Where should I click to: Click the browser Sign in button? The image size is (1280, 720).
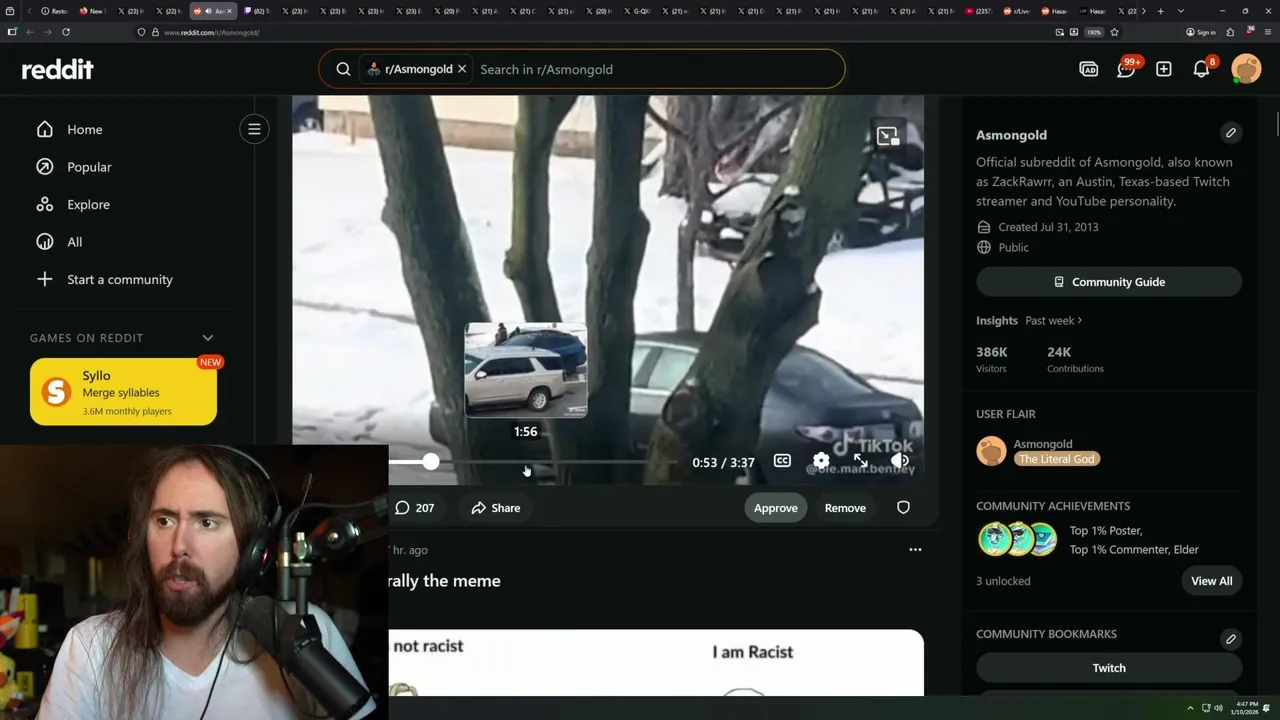(1200, 32)
